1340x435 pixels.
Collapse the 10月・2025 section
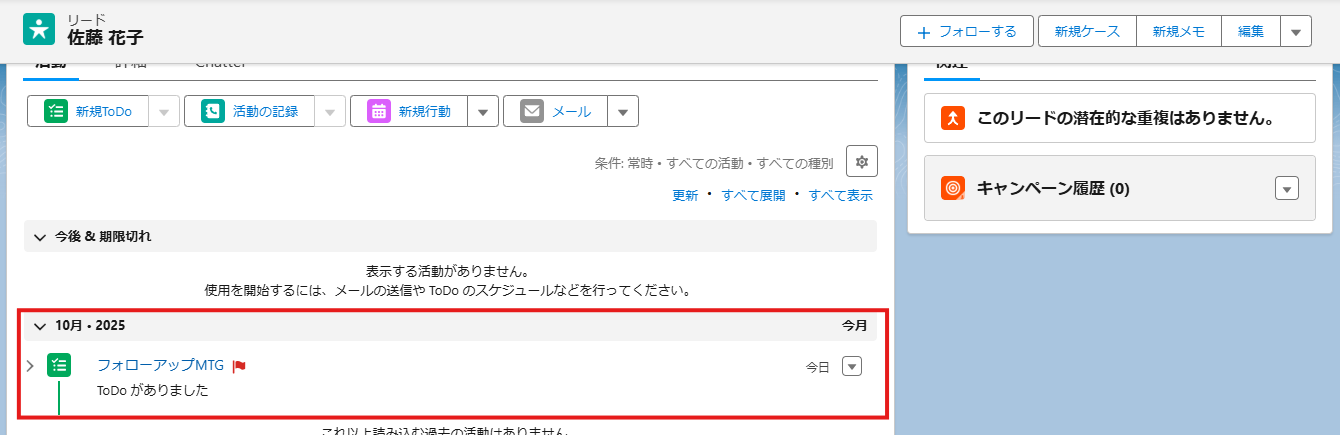click(40, 326)
